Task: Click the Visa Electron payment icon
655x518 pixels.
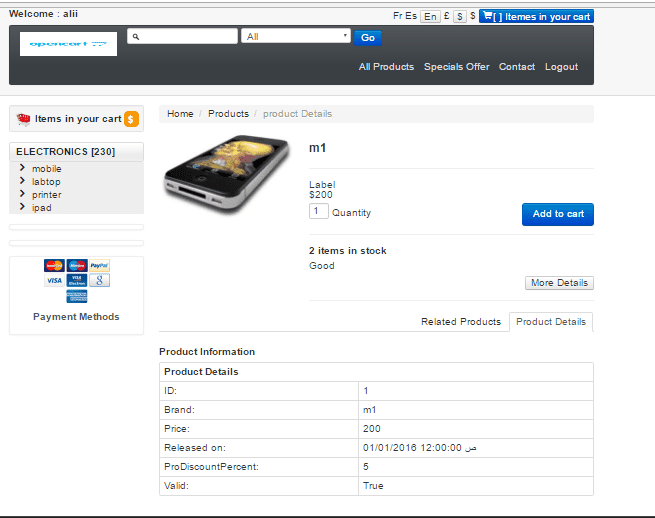Action: pyautogui.click(x=77, y=280)
